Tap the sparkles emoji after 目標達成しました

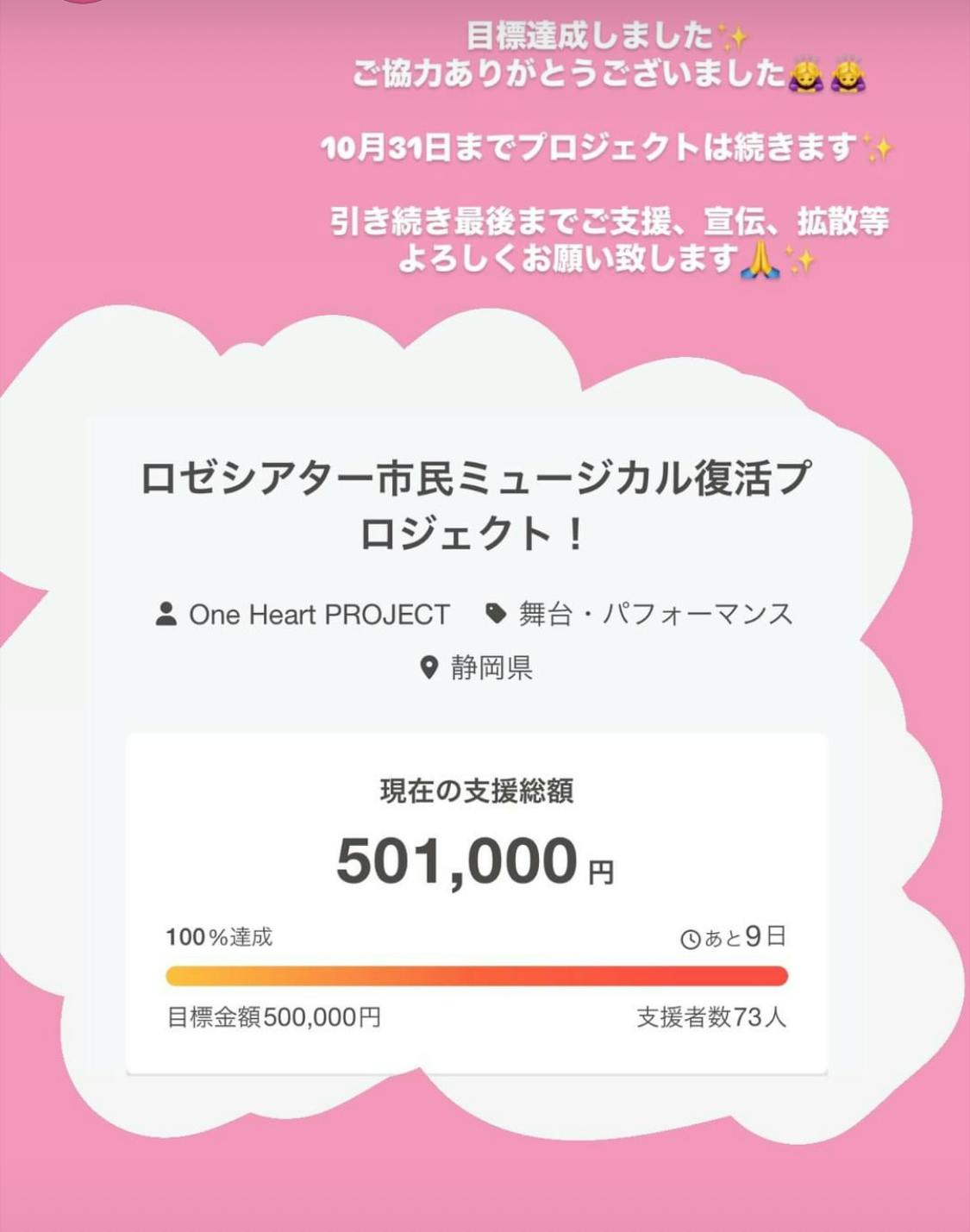(733, 37)
